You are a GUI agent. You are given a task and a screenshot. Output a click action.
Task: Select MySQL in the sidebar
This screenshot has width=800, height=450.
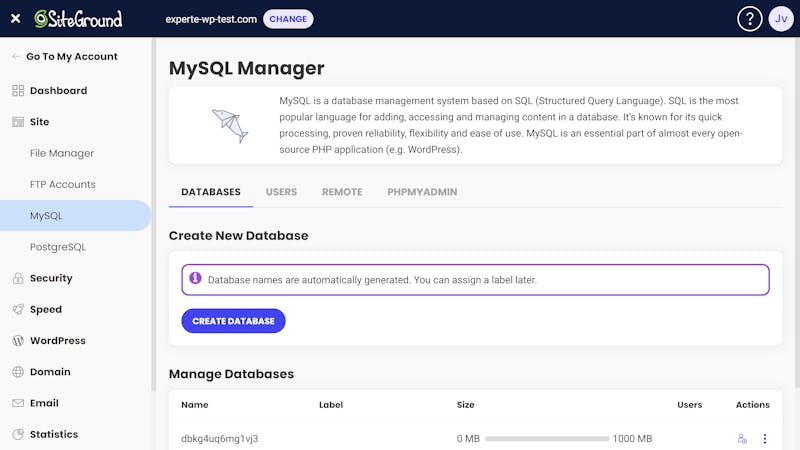point(76,215)
